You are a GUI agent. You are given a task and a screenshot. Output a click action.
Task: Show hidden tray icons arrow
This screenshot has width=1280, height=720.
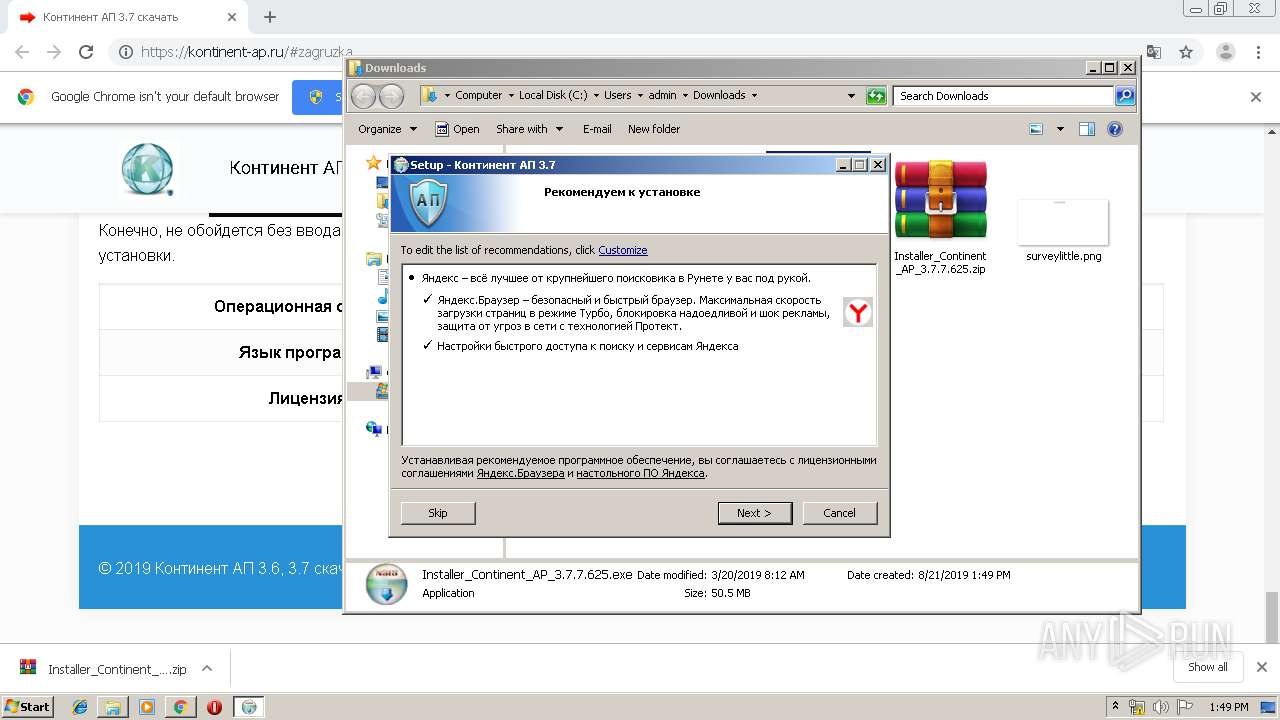[1113, 707]
